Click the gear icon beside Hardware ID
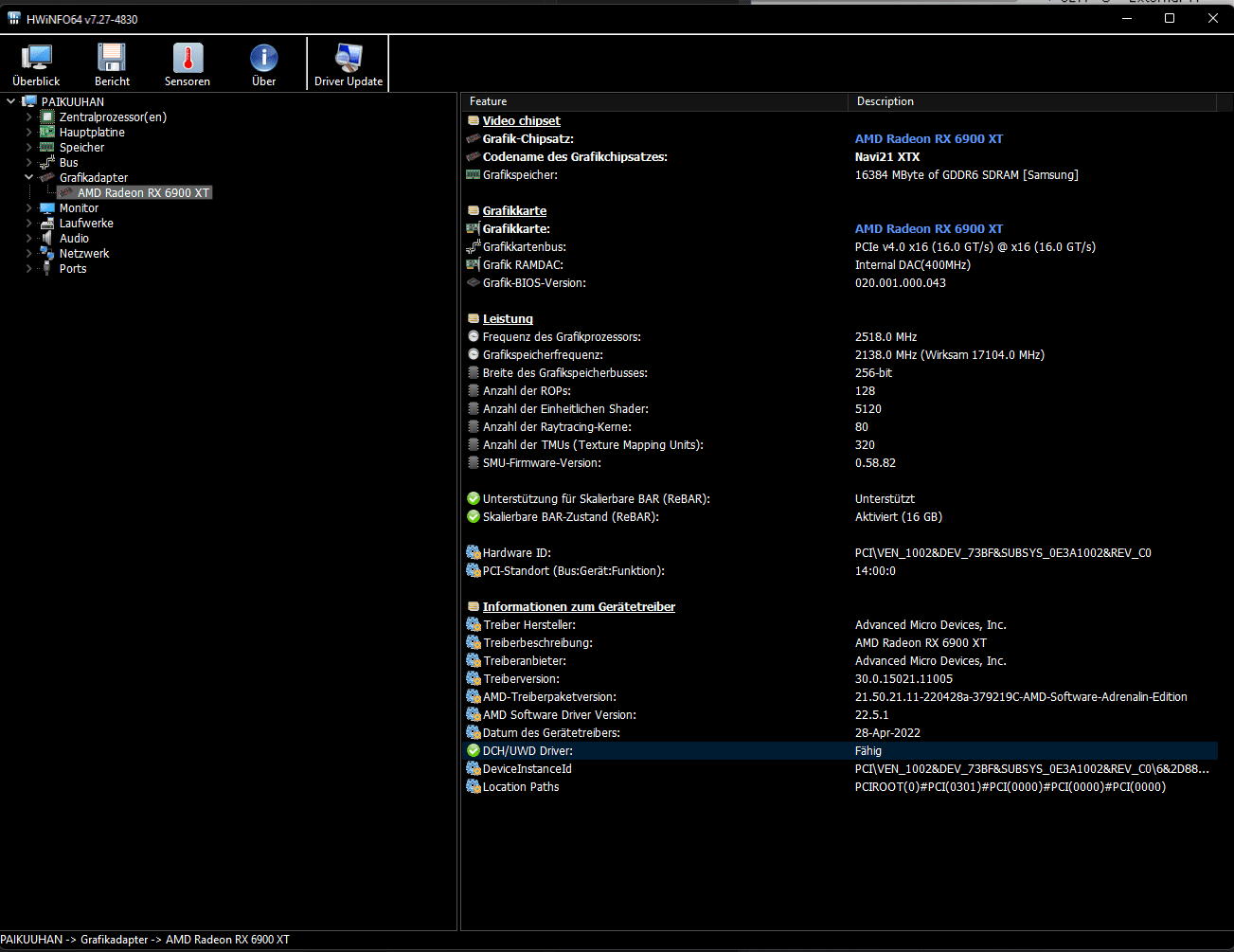The image size is (1234, 952). coord(474,552)
